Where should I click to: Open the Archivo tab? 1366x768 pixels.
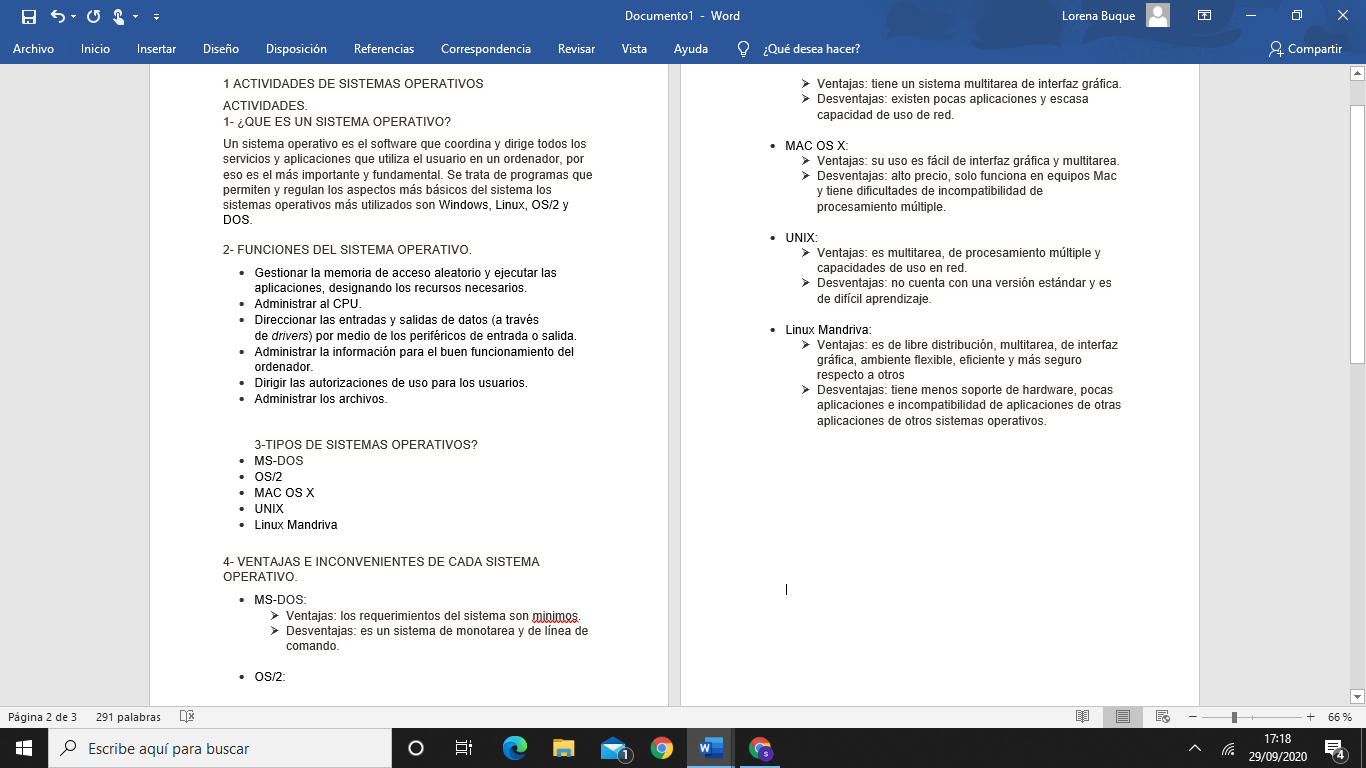pyautogui.click(x=34, y=49)
